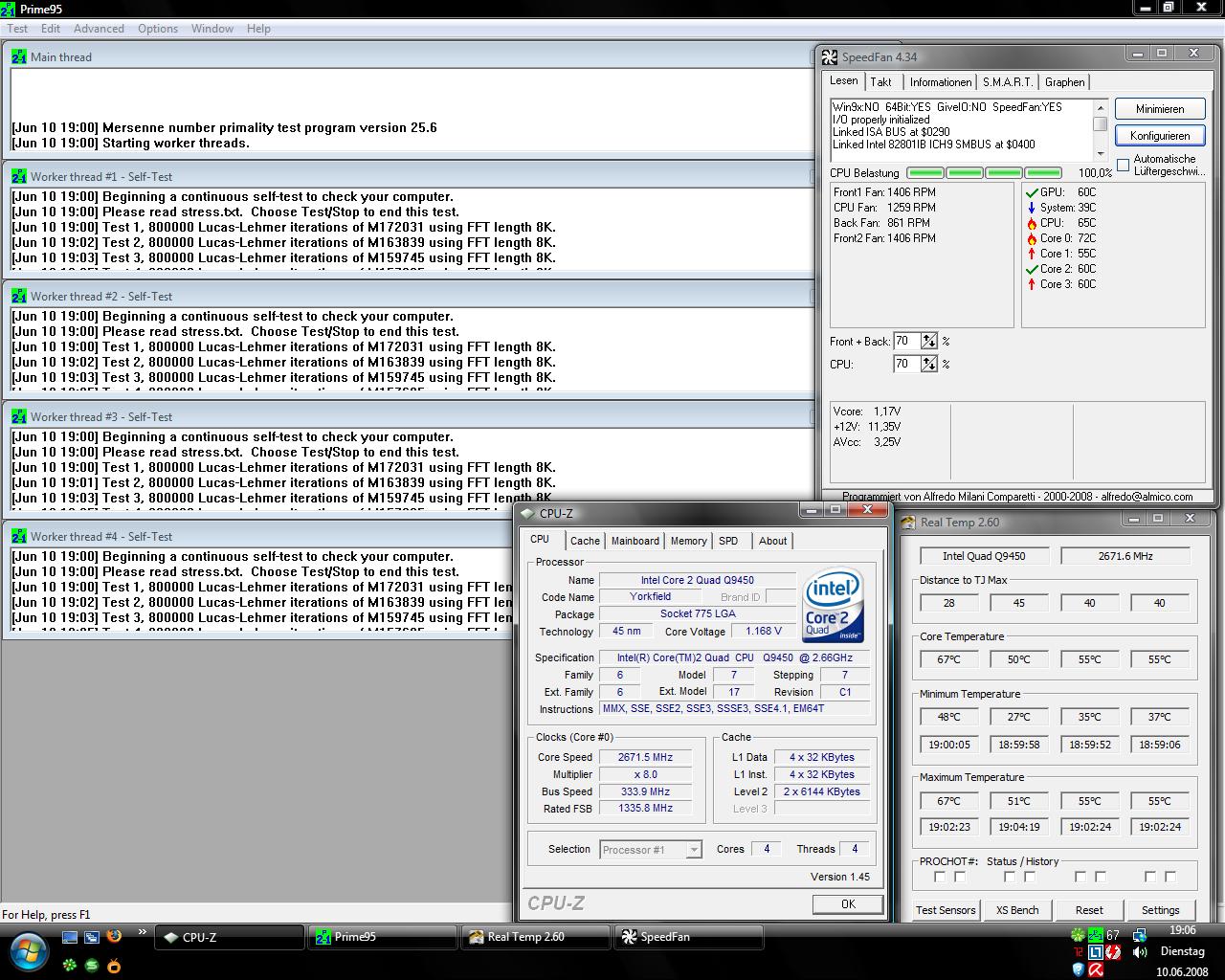The height and width of the screenshot is (980, 1225).
Task: Click the green check icon beside Core 2
Action: [x=1032, y=269]
